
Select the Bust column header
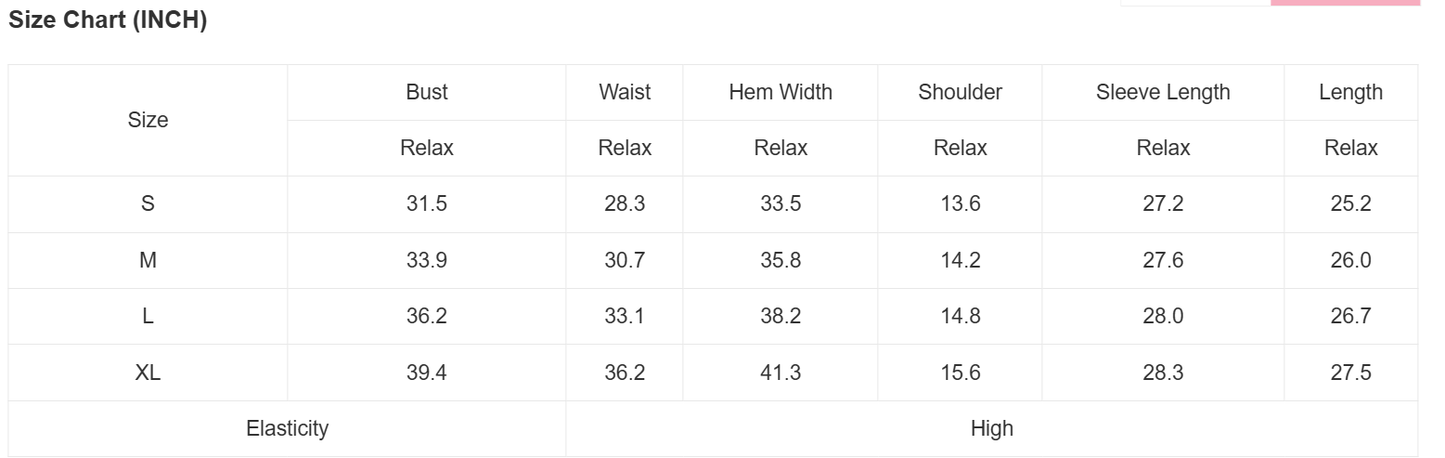427,92
